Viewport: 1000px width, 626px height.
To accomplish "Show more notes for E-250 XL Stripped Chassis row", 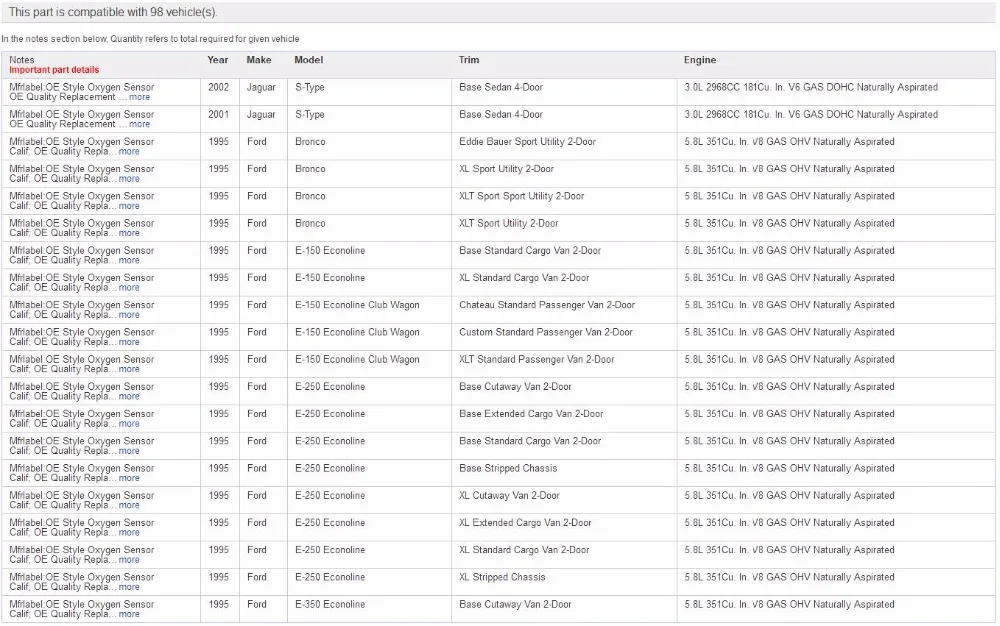I will tap(129, 587).
